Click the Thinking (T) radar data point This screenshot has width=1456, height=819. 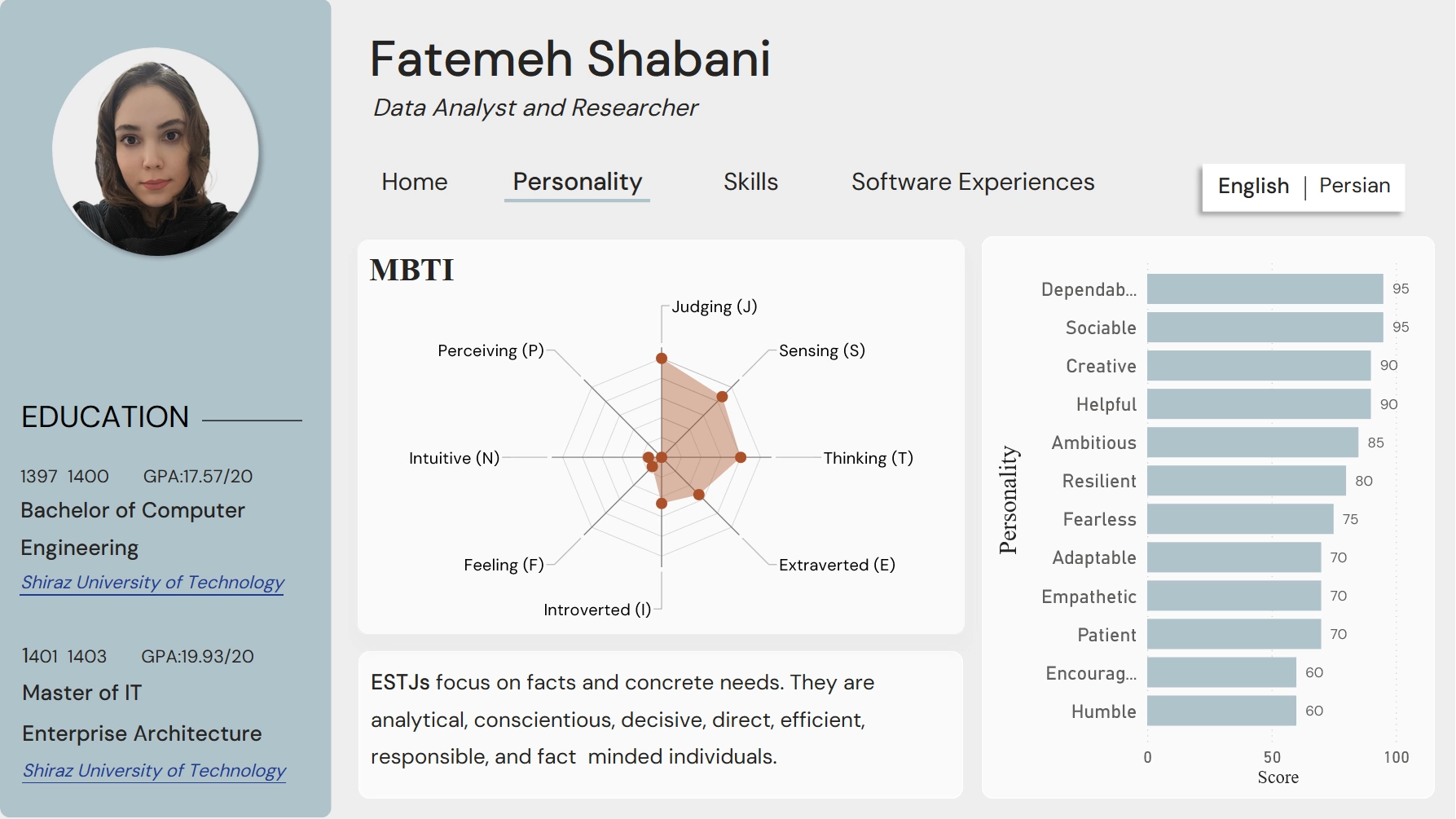(x=741, y=458)
